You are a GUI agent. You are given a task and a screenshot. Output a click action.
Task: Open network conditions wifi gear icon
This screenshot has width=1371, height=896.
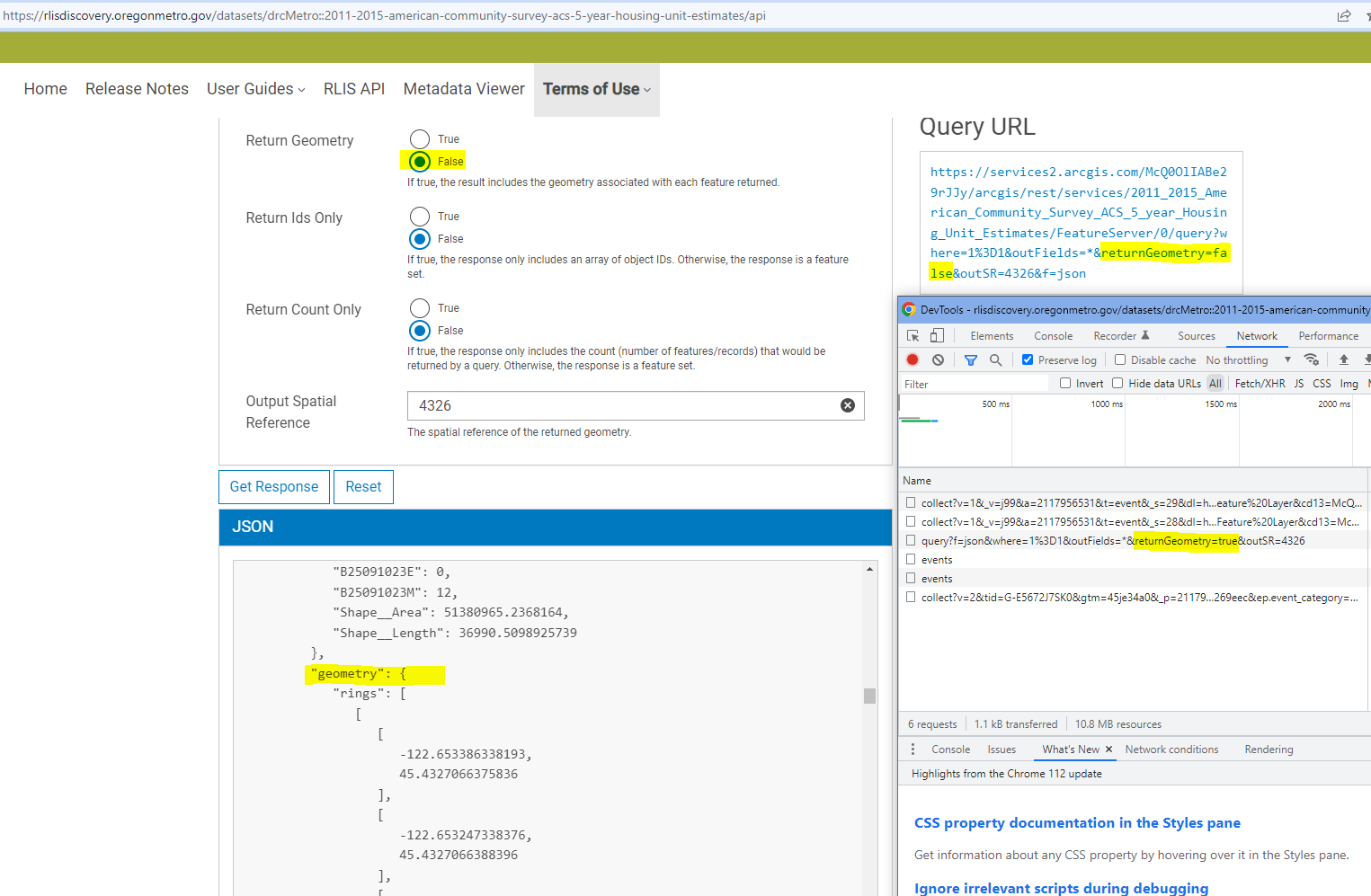click(1312, 359)
